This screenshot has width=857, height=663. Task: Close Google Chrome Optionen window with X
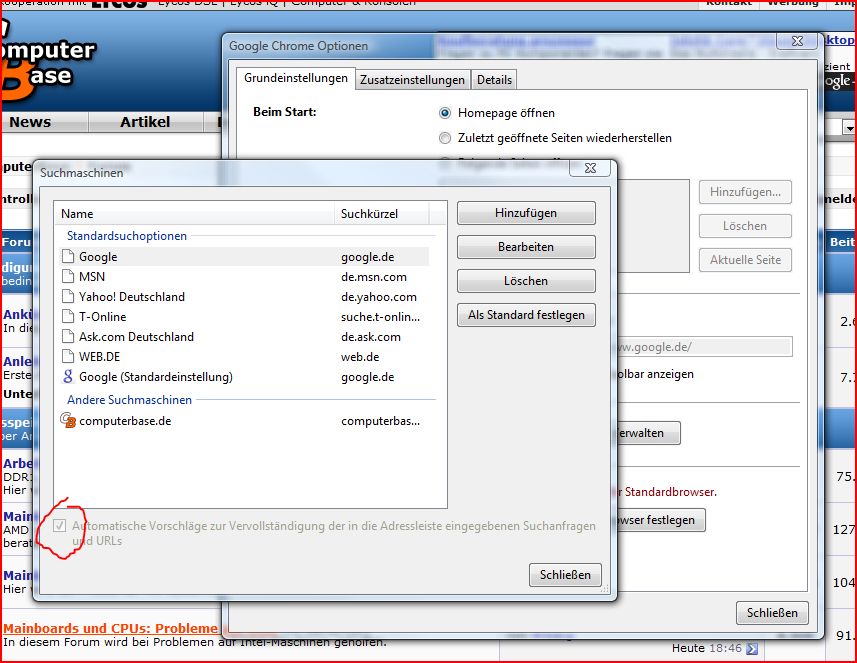point(797,41)
